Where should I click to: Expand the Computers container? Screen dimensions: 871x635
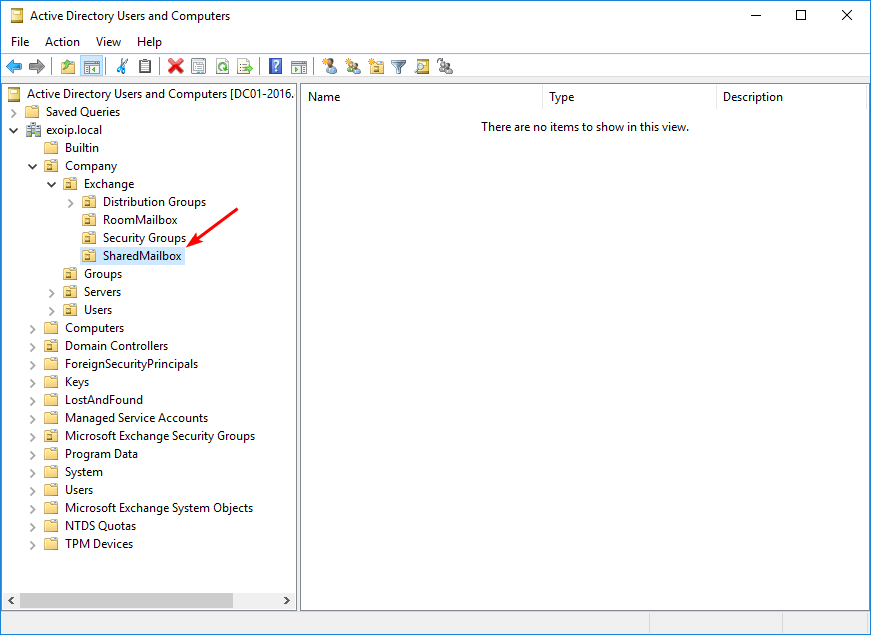(x=31, y=327)
